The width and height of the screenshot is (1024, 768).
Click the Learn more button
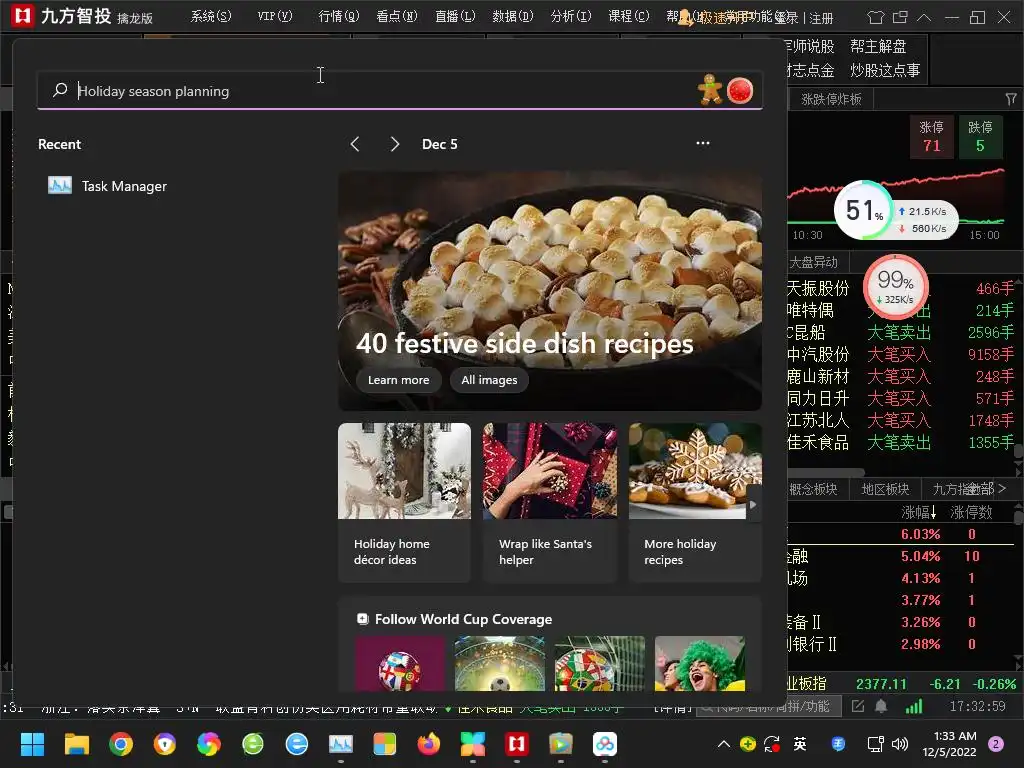[398, 380]
